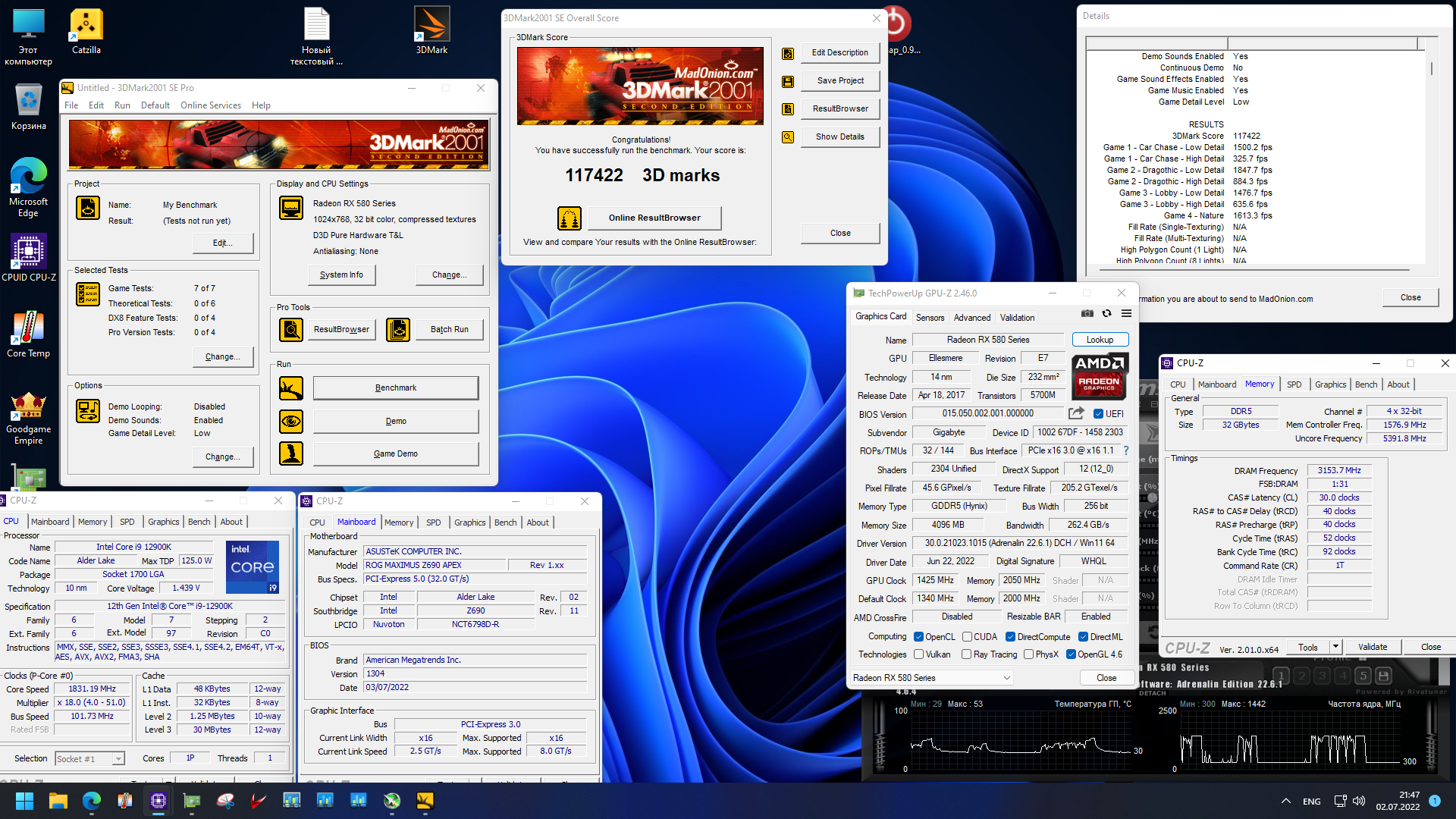The height and width of the screenshot is (819, 1456).
Task: Toggle the OpenCL checkbox
Action: point(919,637)
